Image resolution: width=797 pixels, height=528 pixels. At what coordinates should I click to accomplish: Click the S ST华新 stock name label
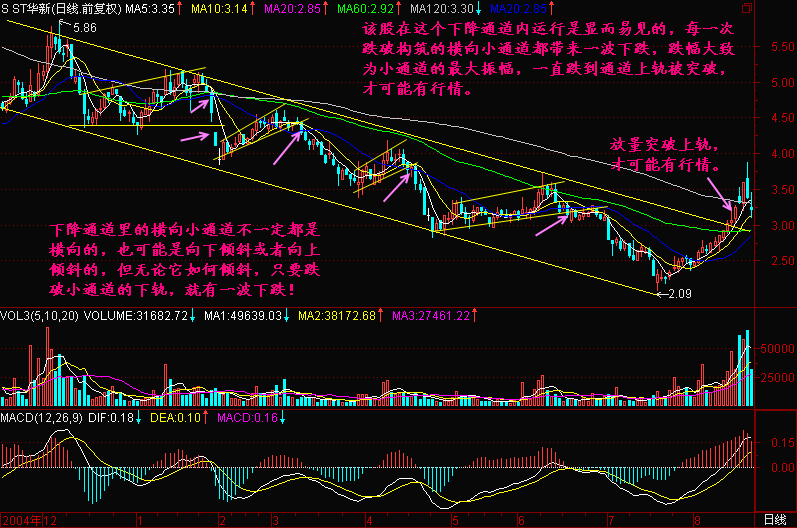click(x=28, y=7)
